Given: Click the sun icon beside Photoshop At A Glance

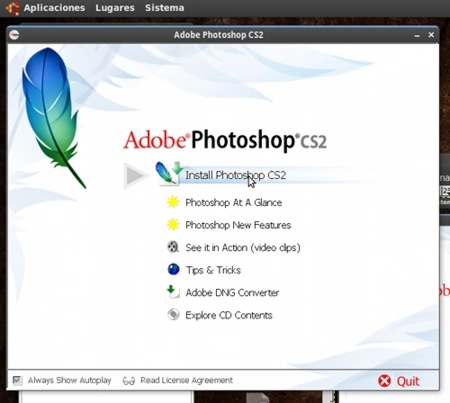Looking at the screenshot, I should pyautogui.click(x=173, y=202).
